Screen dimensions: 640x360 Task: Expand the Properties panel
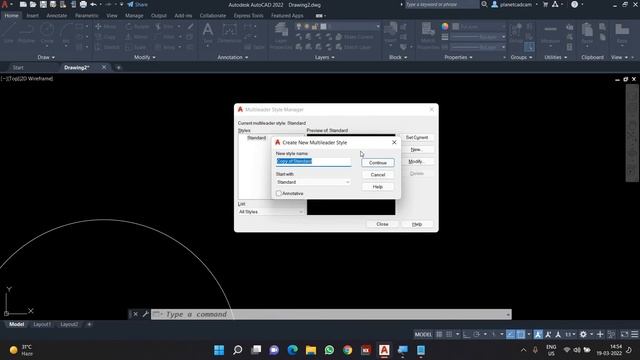458,58
